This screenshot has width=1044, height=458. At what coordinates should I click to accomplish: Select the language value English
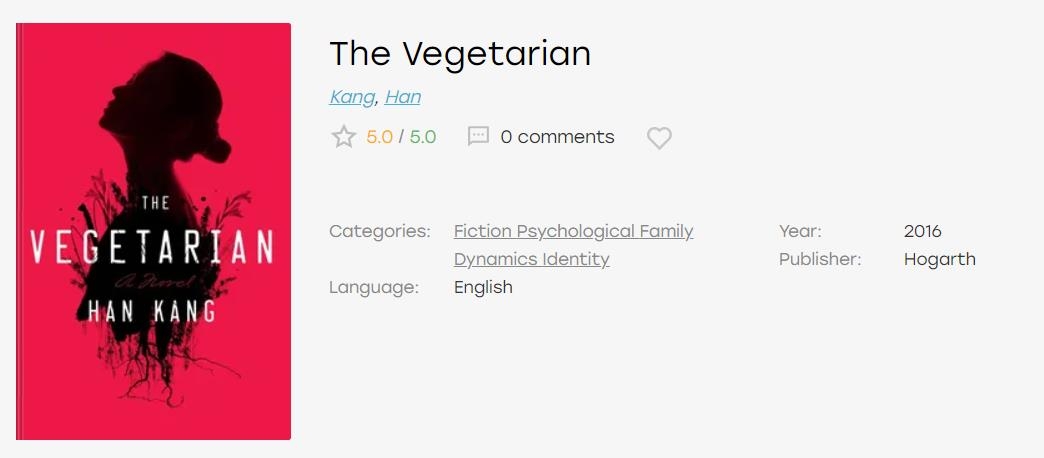tap(483, 288)
